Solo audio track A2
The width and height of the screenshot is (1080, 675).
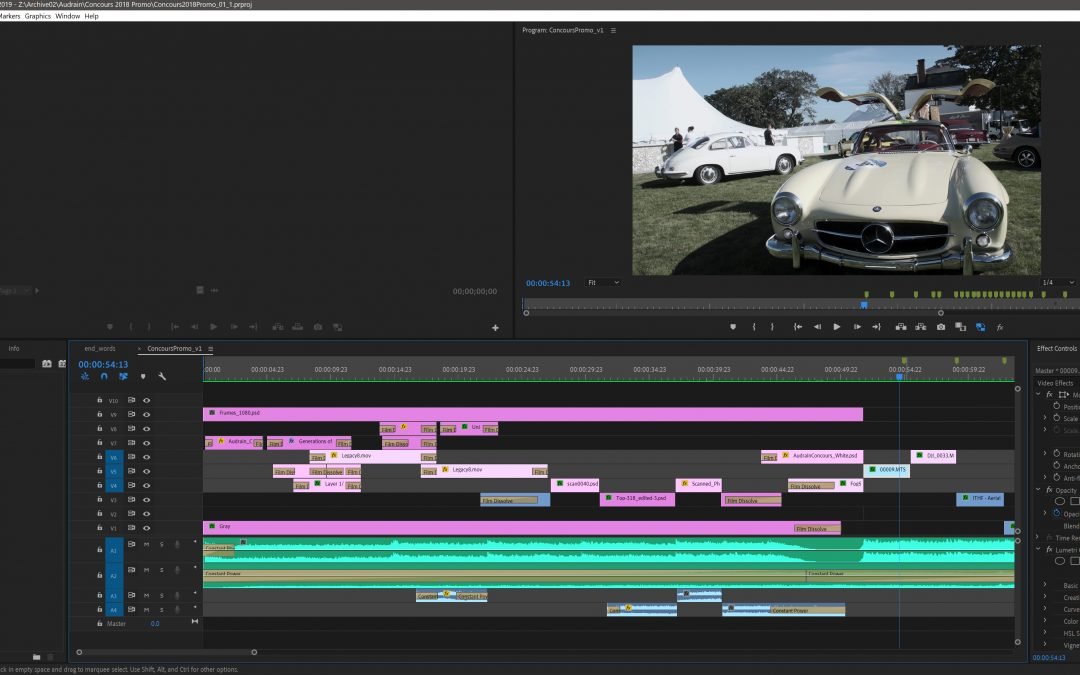(162, 570)
